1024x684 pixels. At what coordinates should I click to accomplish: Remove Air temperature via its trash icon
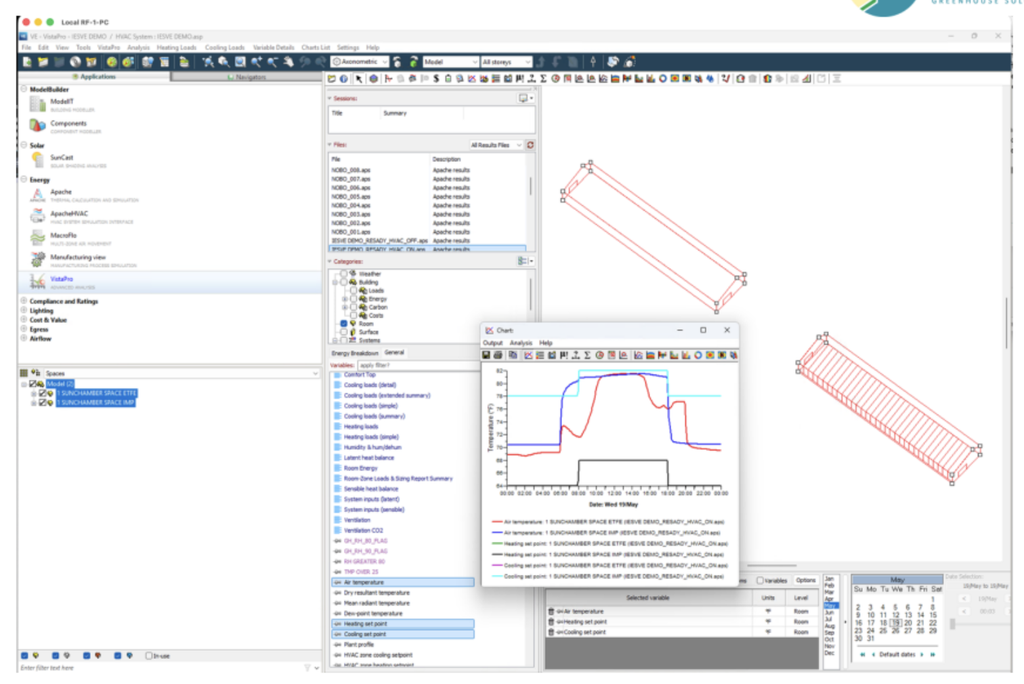[551, 612]
